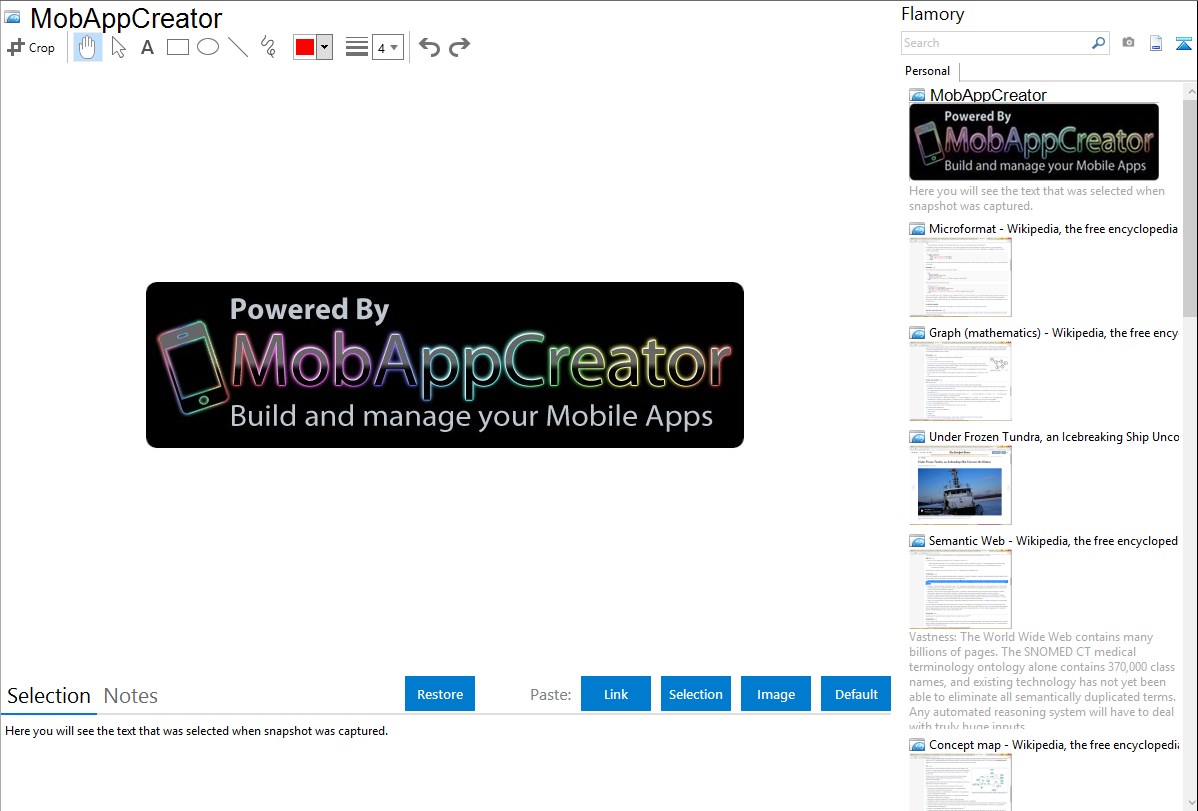This screenshot has width=1198, height=811.
Task: Click the Restore button
Action: (x=440, y=694)
